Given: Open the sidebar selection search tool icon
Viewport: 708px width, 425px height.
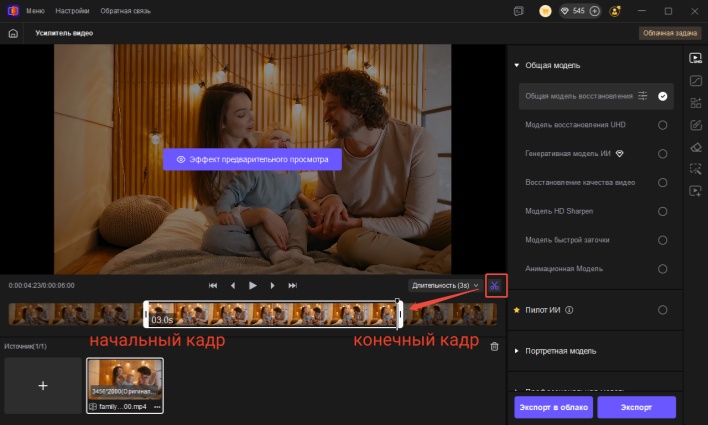Looking at the screenshot, I should click(695, 169).
